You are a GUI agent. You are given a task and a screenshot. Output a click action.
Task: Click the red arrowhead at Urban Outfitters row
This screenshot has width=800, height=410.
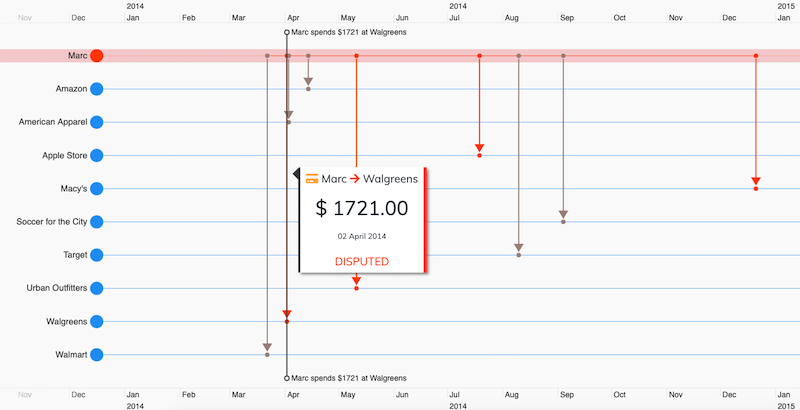(356, 280)
